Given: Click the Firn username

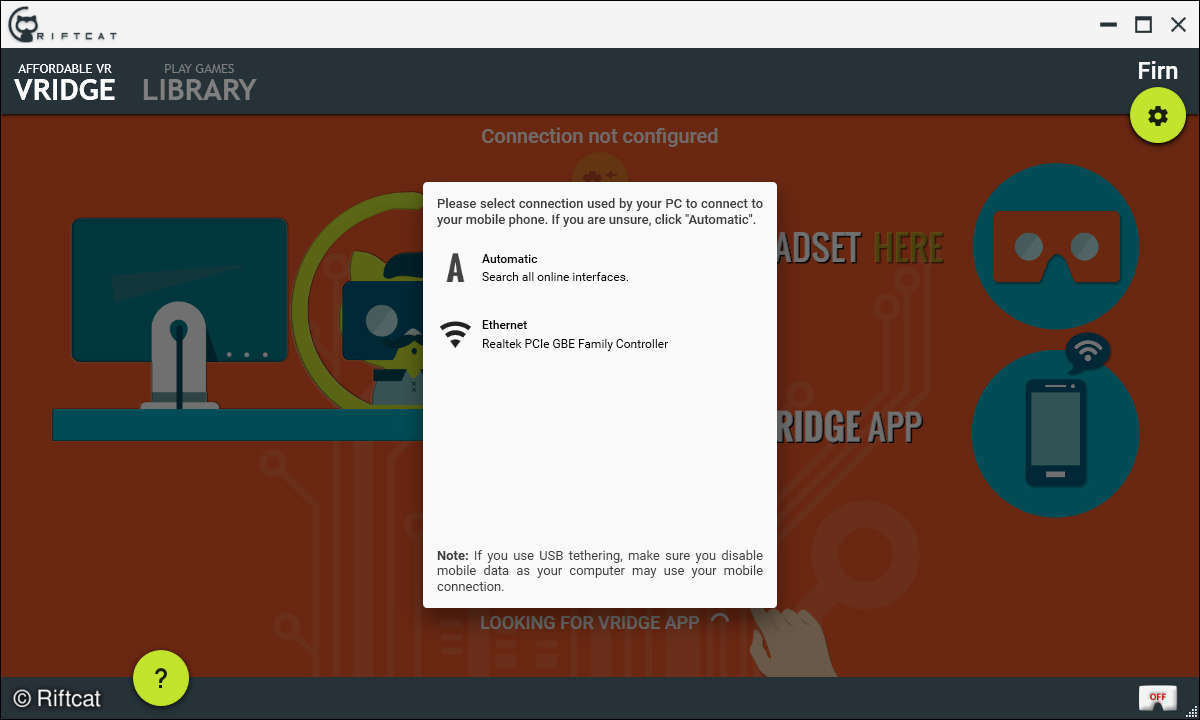Looking at the screenshot, I should point(1157,71).
